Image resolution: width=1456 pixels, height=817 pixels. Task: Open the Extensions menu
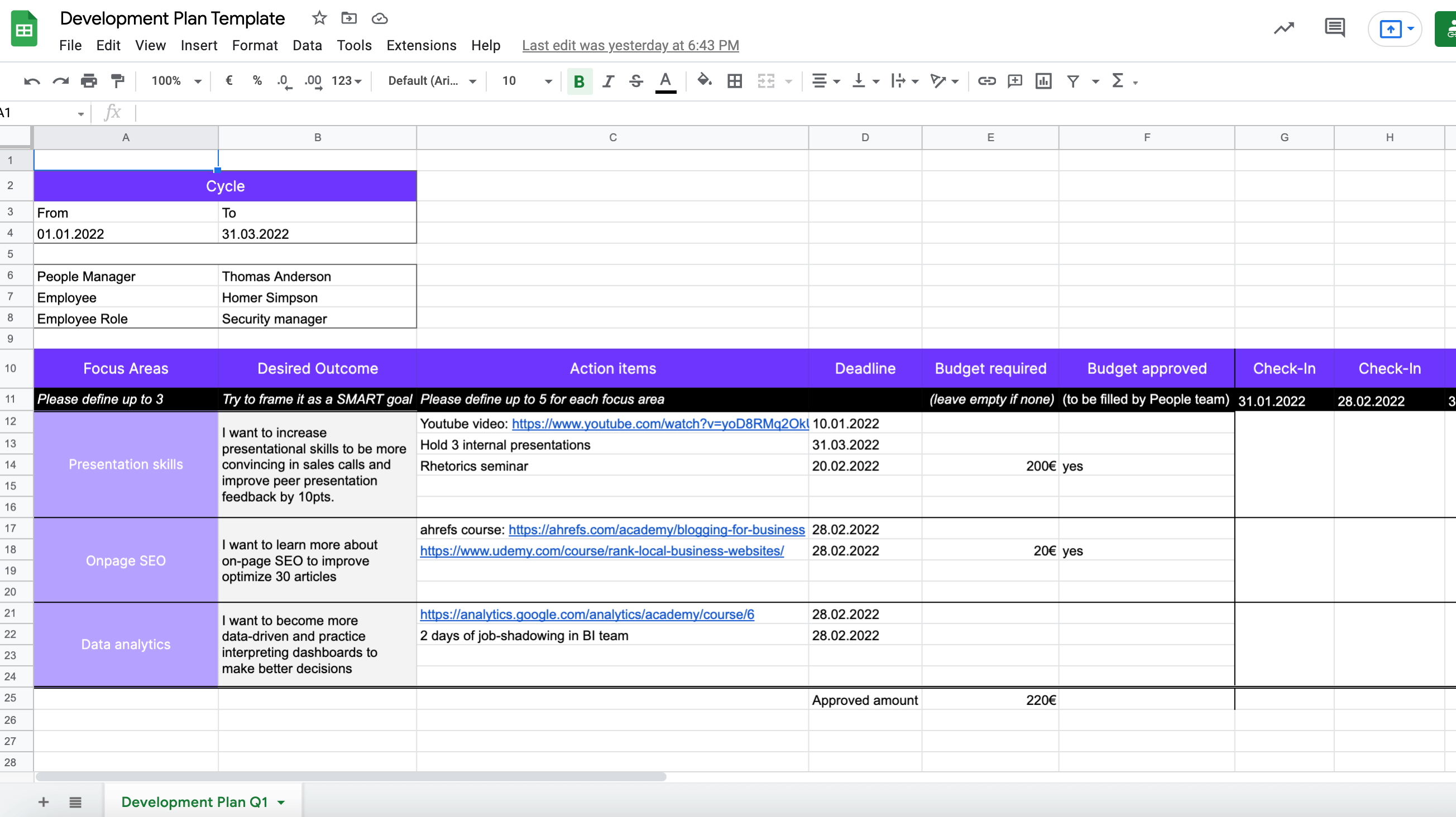pos(421,45)
